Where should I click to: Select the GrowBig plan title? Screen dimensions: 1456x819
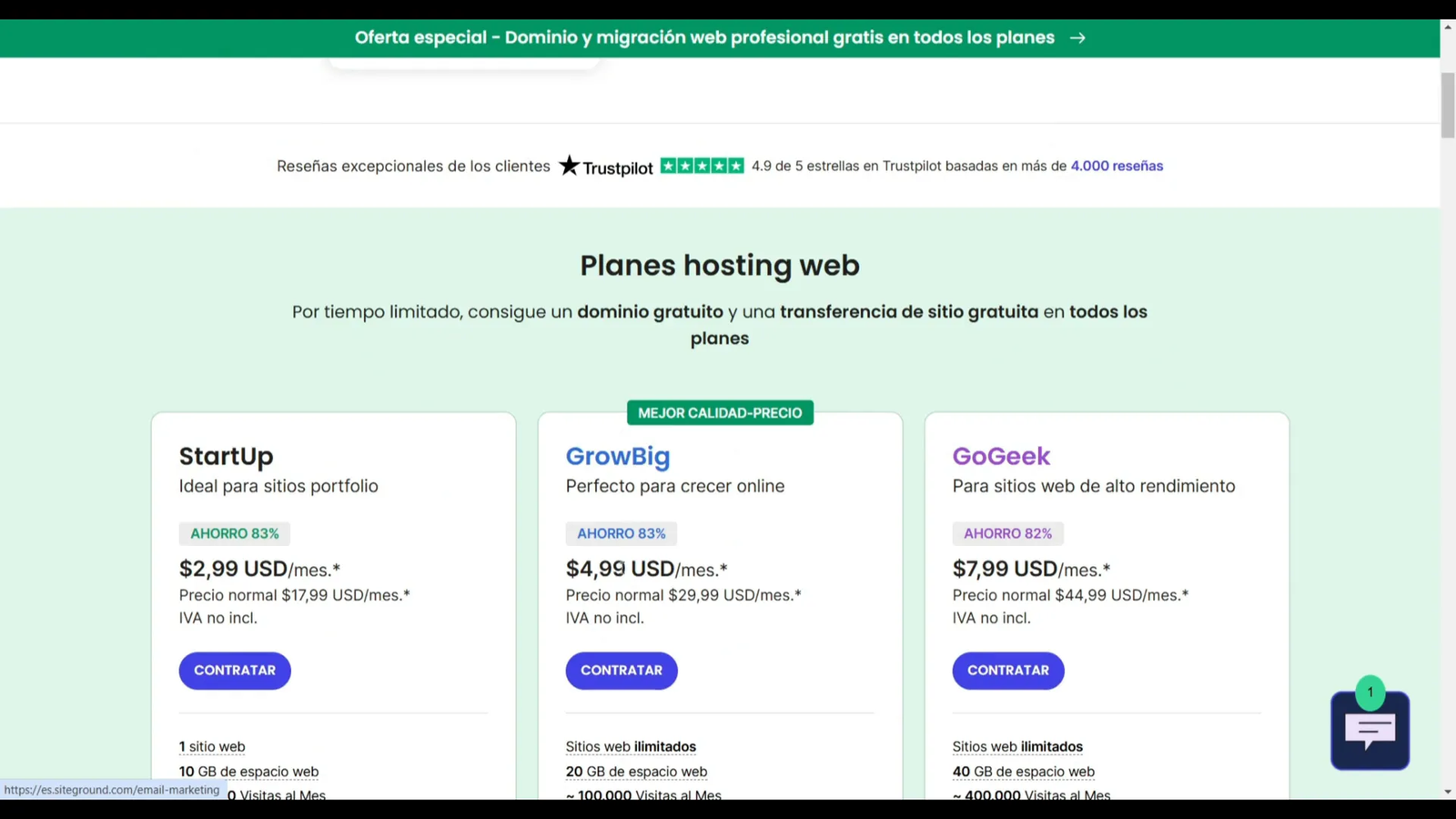[618, 456]
